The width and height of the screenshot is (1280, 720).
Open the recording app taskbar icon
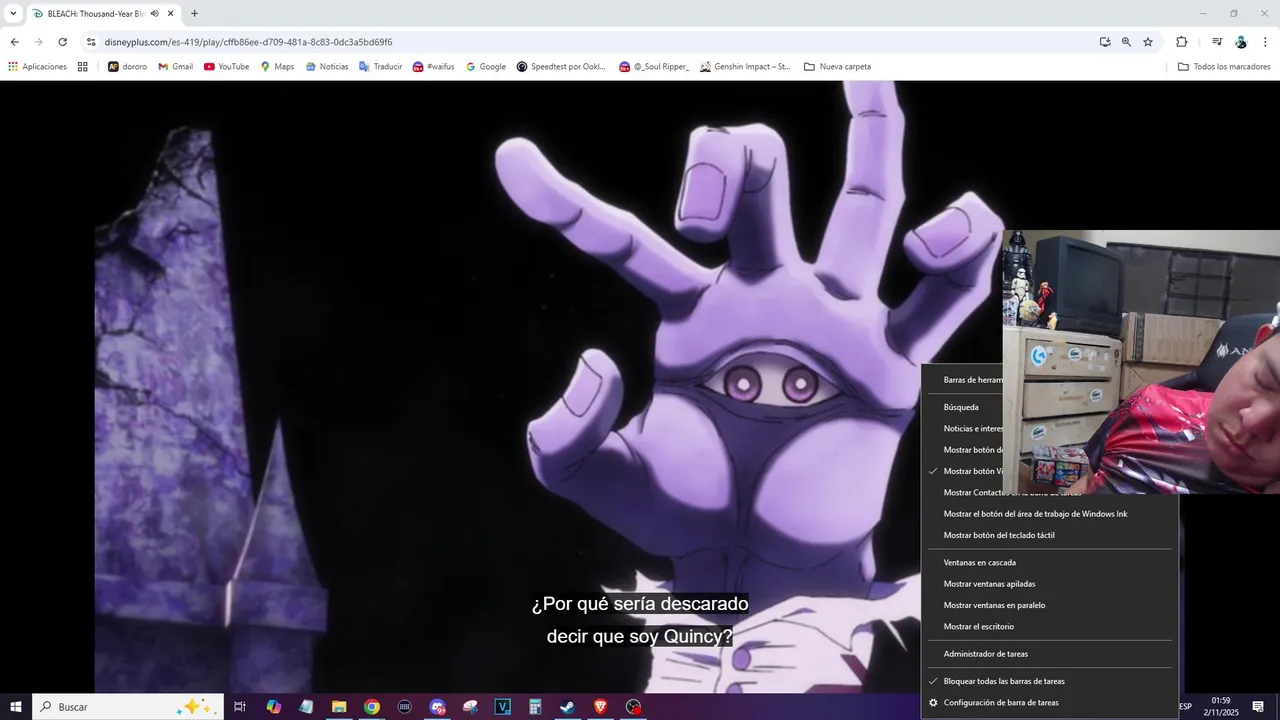point(633,707)
